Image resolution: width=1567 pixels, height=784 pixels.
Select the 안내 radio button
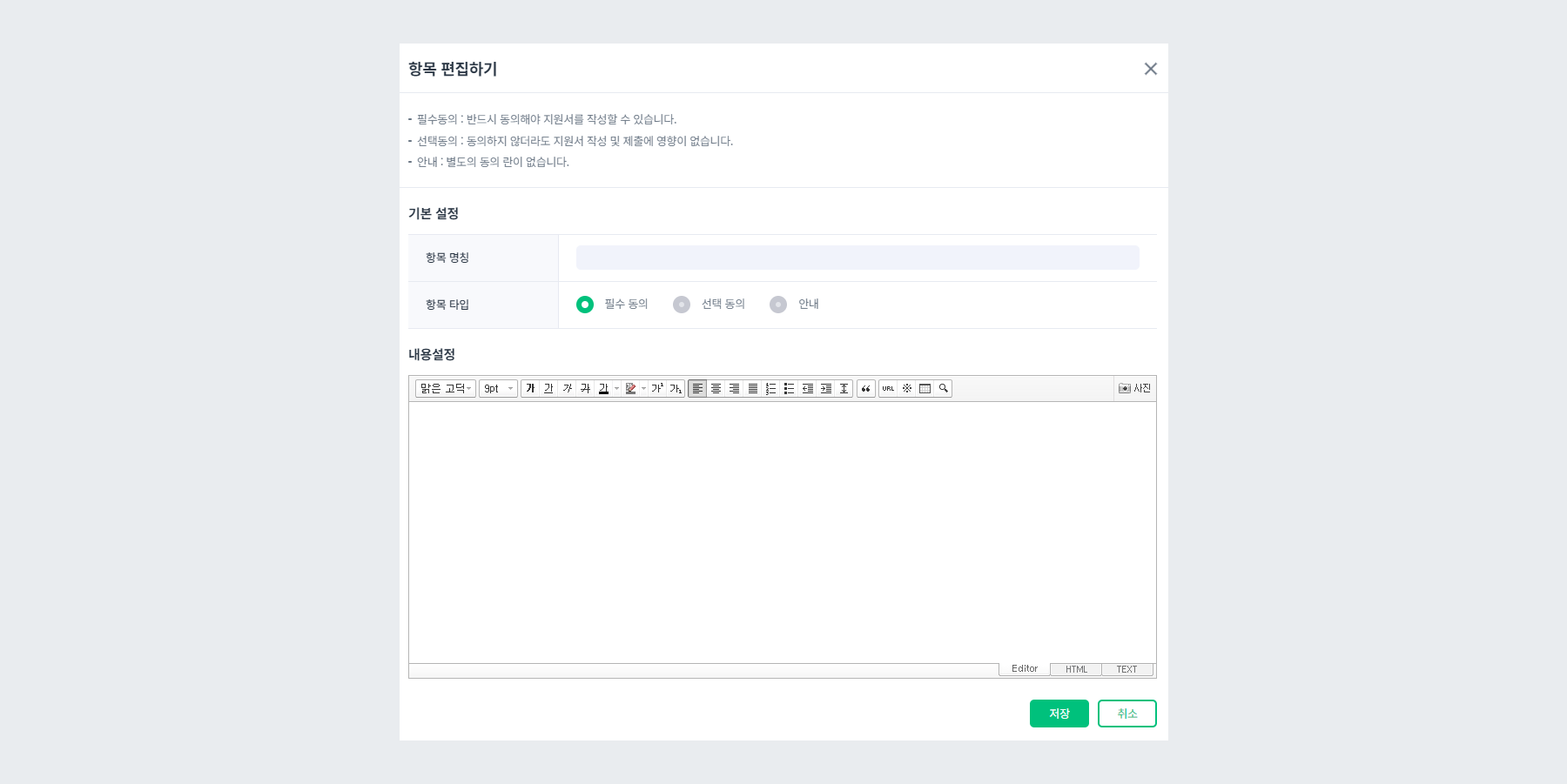[x=777, y=304]
